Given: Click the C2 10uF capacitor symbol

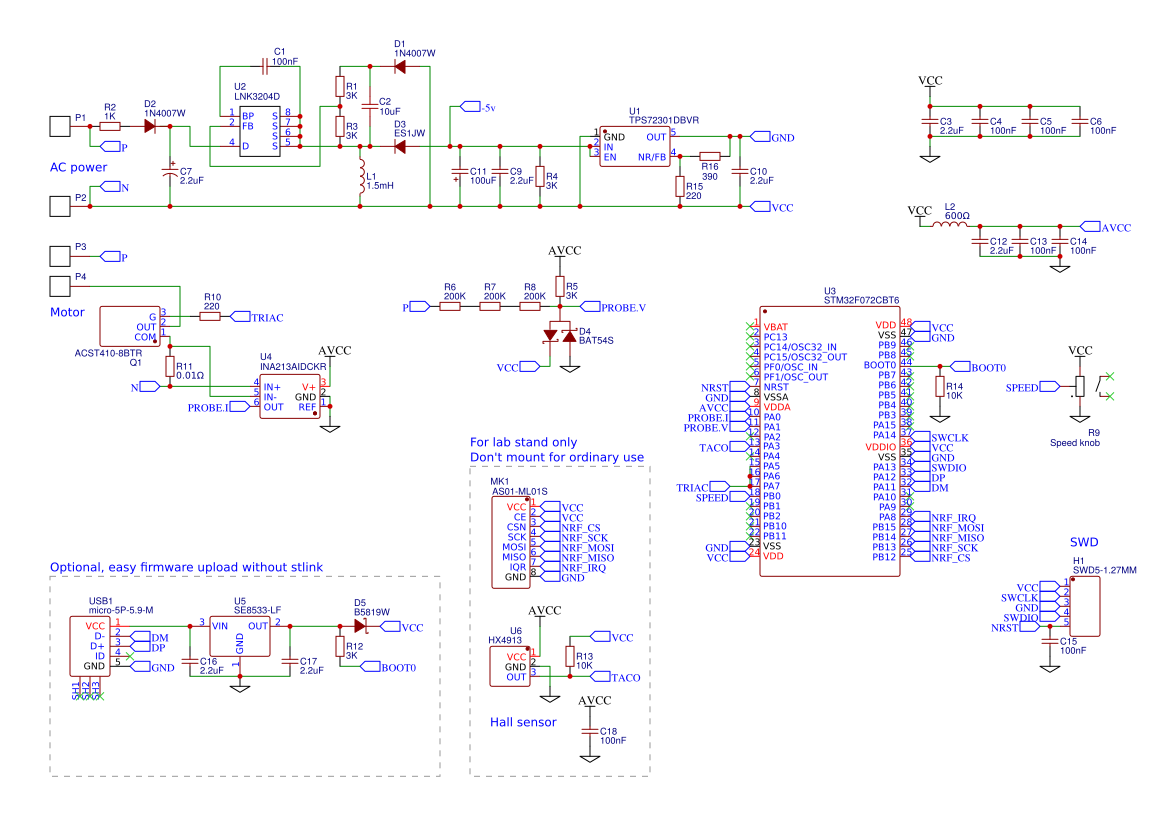Looking at the screenshot, I should [x=370, y=107].
